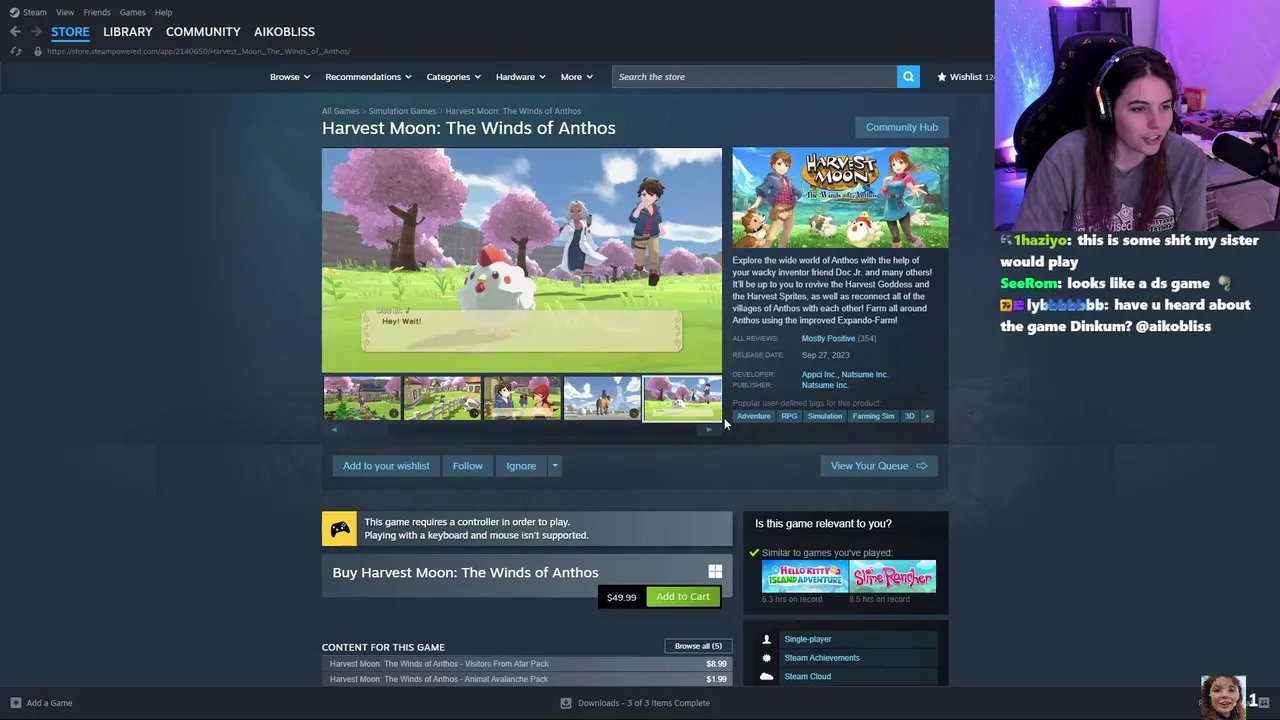
Task: Open the Mostly Positive reviews link
Action: [828, 339]
